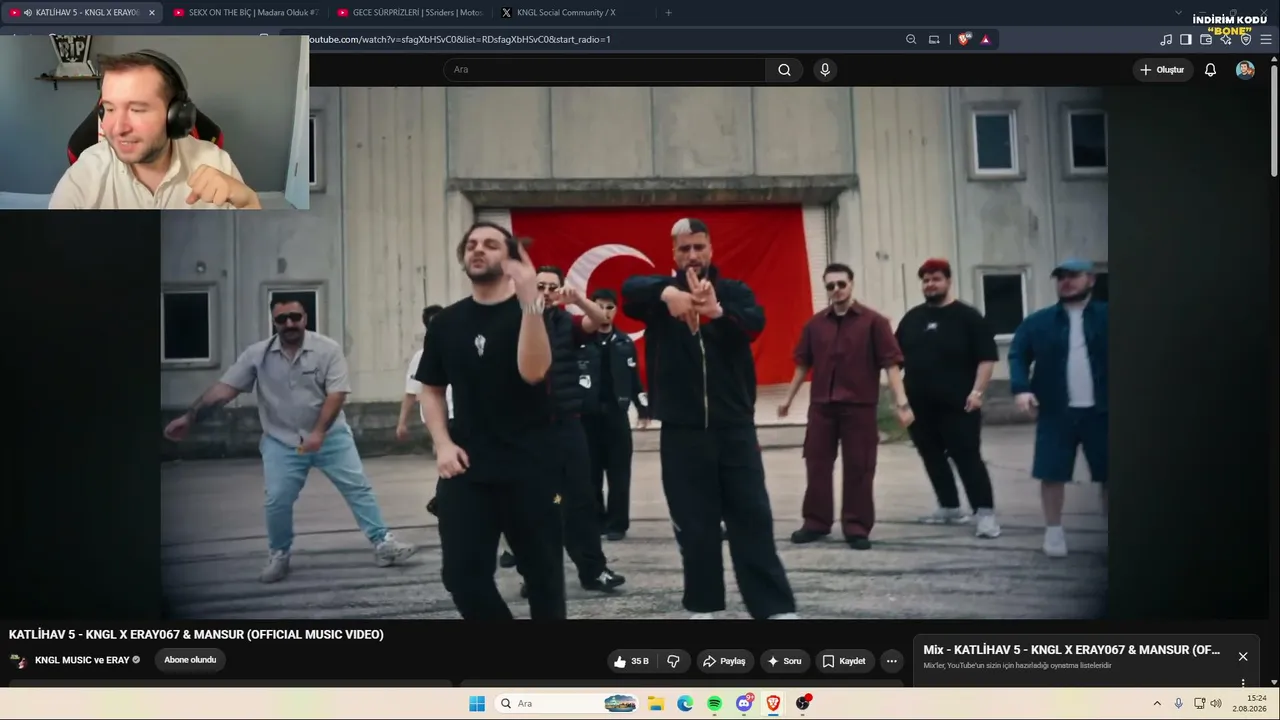
Task: Like the video with thumbs-up 35 B
Action: (x=632, y=661)
